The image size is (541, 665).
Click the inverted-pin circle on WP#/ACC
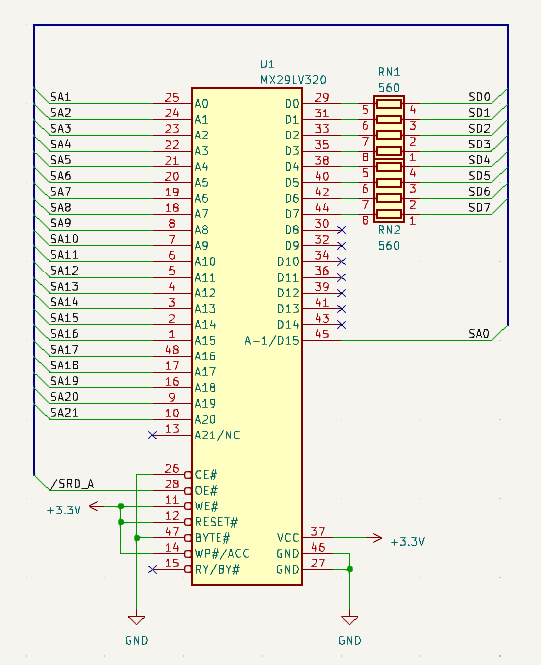tap(188, 553)
